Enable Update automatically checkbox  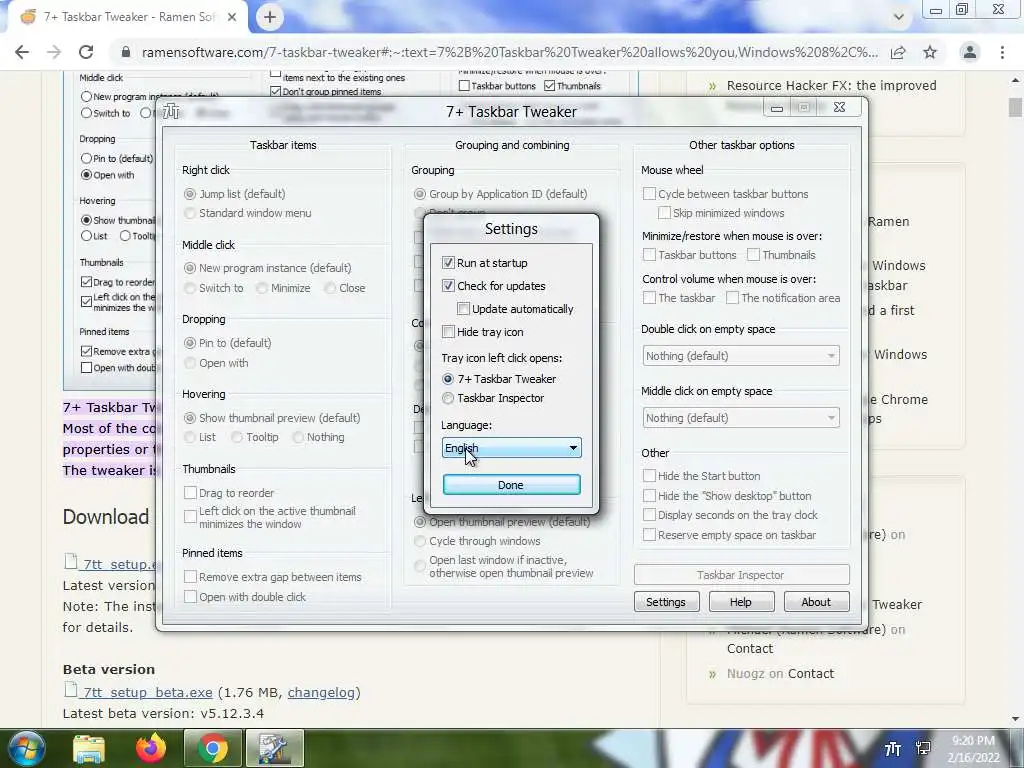pos(463,308)
